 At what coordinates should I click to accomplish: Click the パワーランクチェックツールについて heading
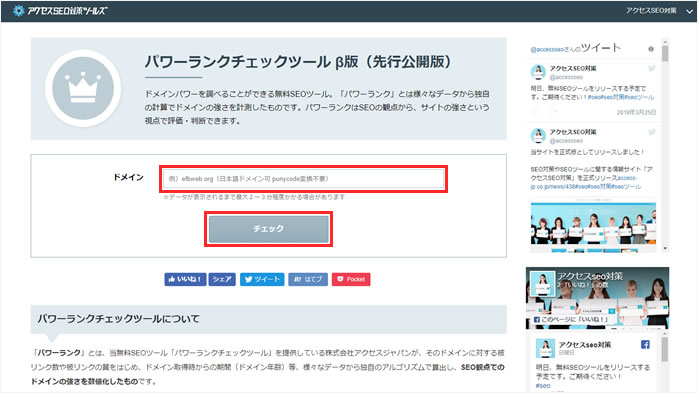(118, 319)
